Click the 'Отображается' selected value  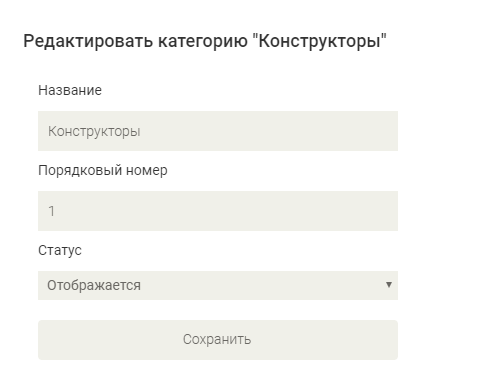point(94,285)
